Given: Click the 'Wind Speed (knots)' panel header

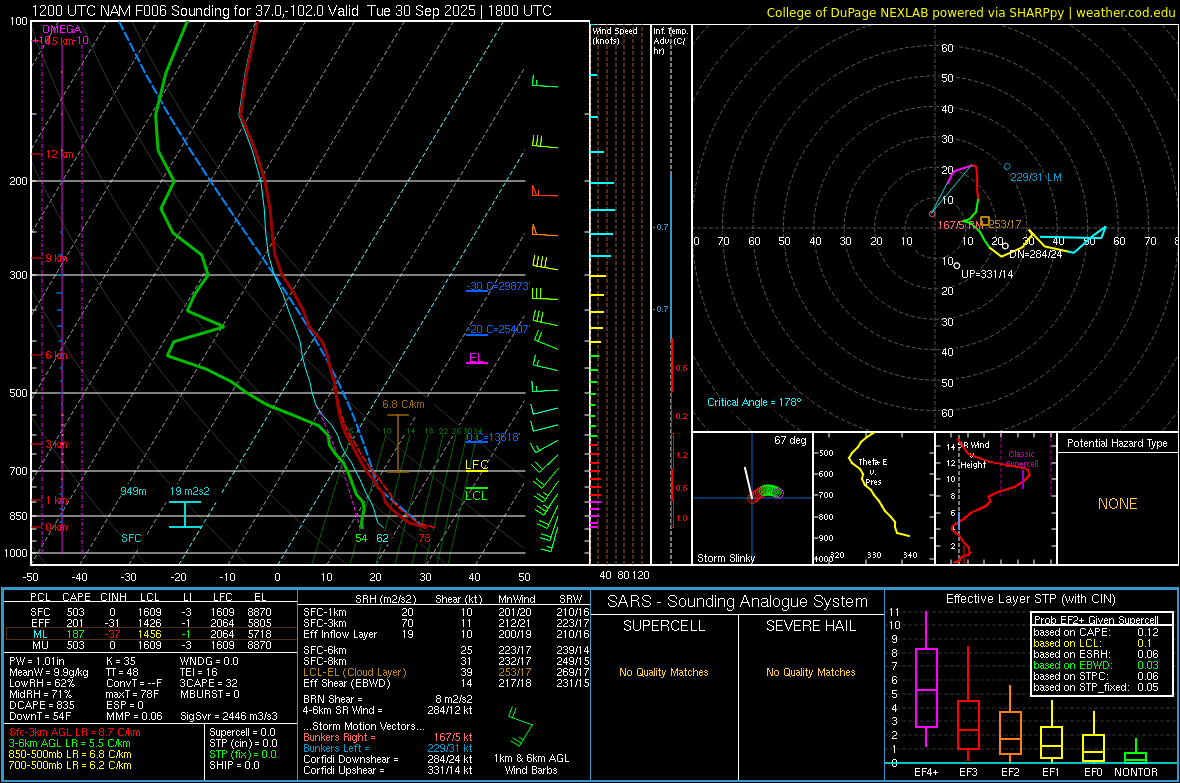Looking at the screenshot, I should tap(615, 35).
